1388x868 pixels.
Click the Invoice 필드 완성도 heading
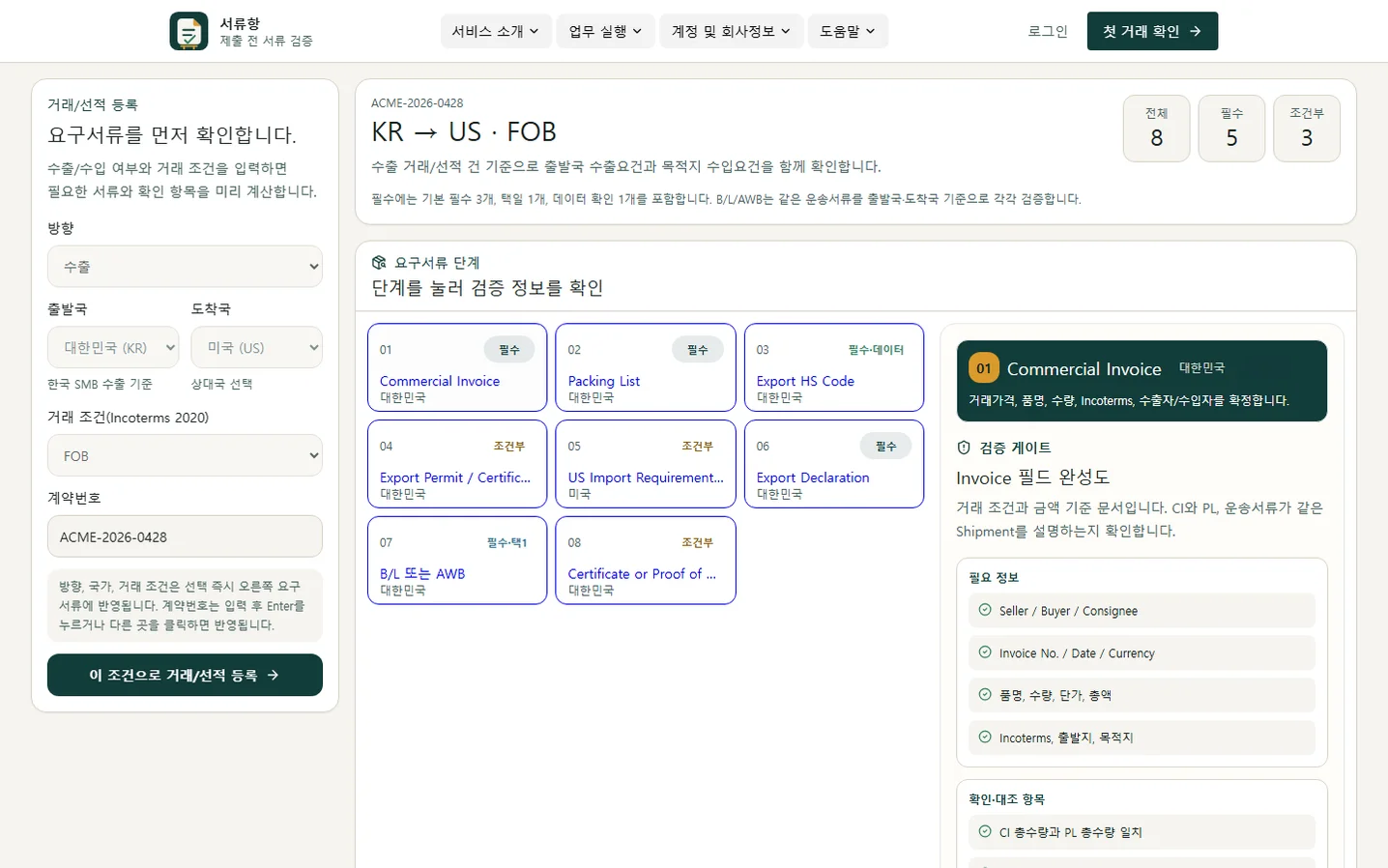click(1032, 477)
